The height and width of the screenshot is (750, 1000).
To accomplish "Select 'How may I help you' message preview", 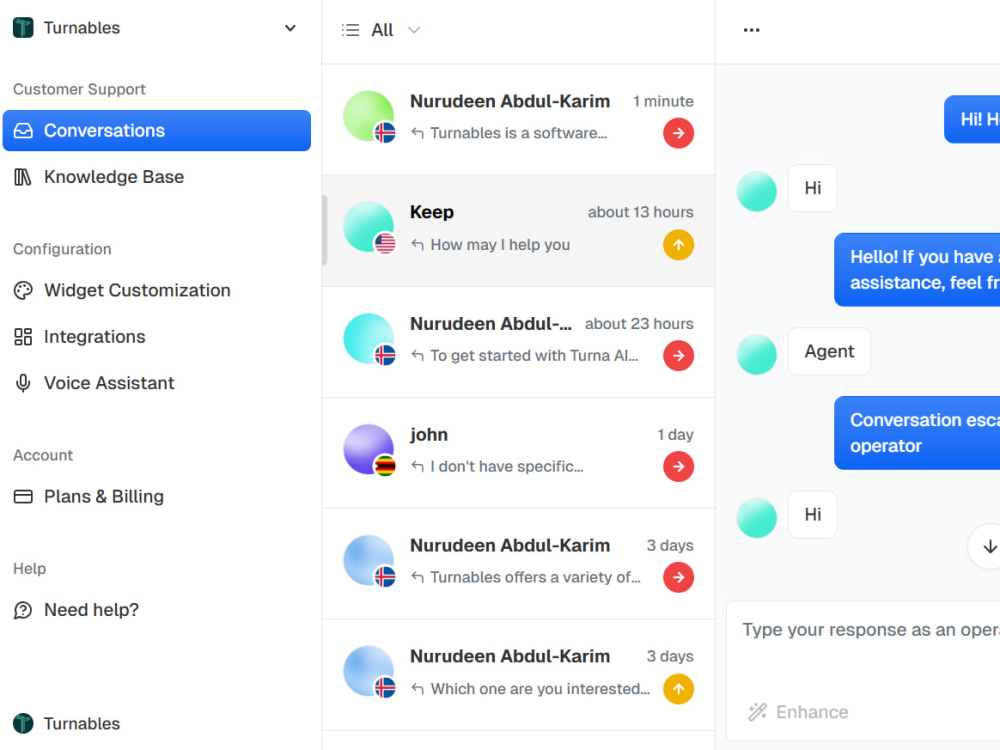I will pos(500,245).
